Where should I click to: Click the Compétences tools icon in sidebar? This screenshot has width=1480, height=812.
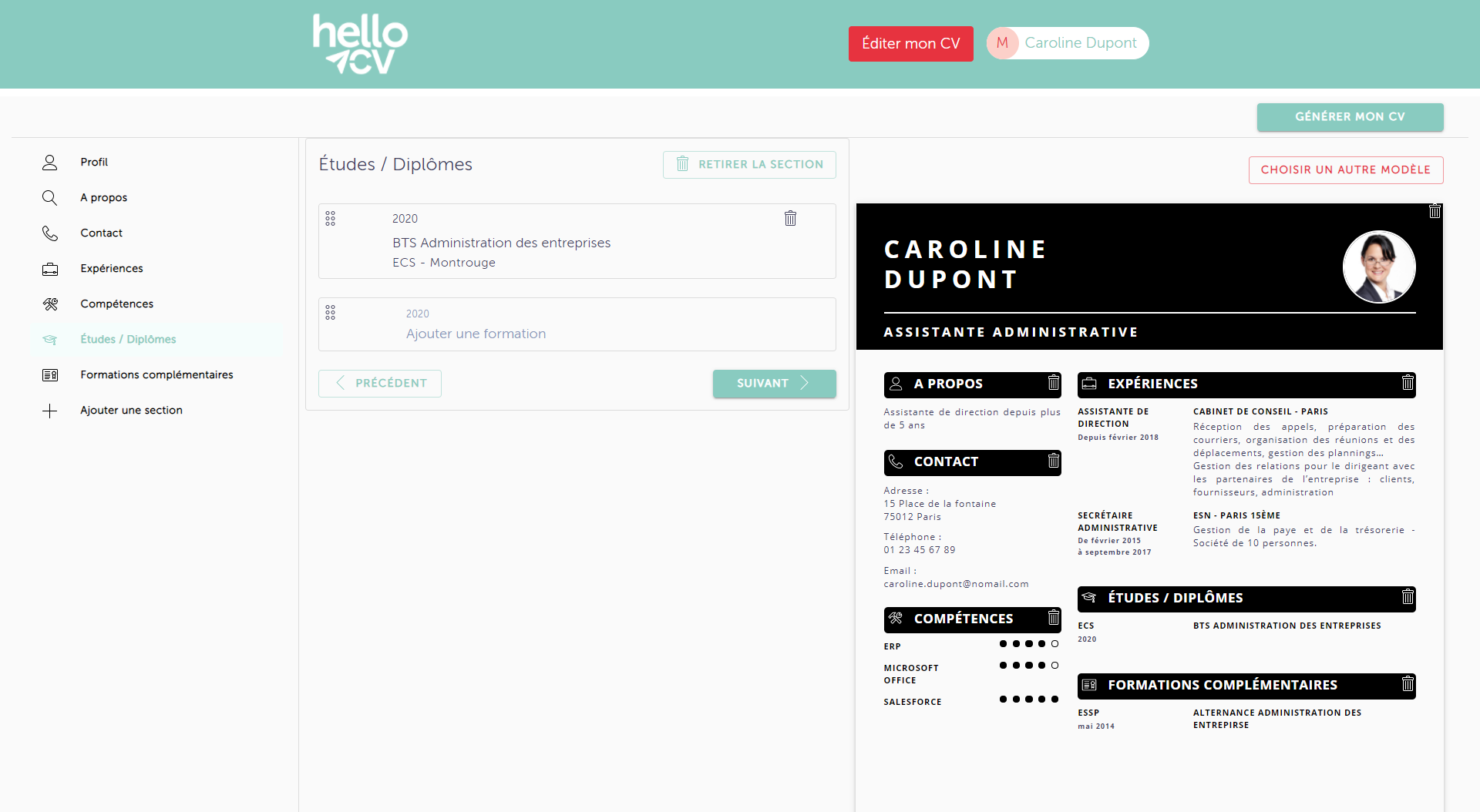tap(50, 304)
